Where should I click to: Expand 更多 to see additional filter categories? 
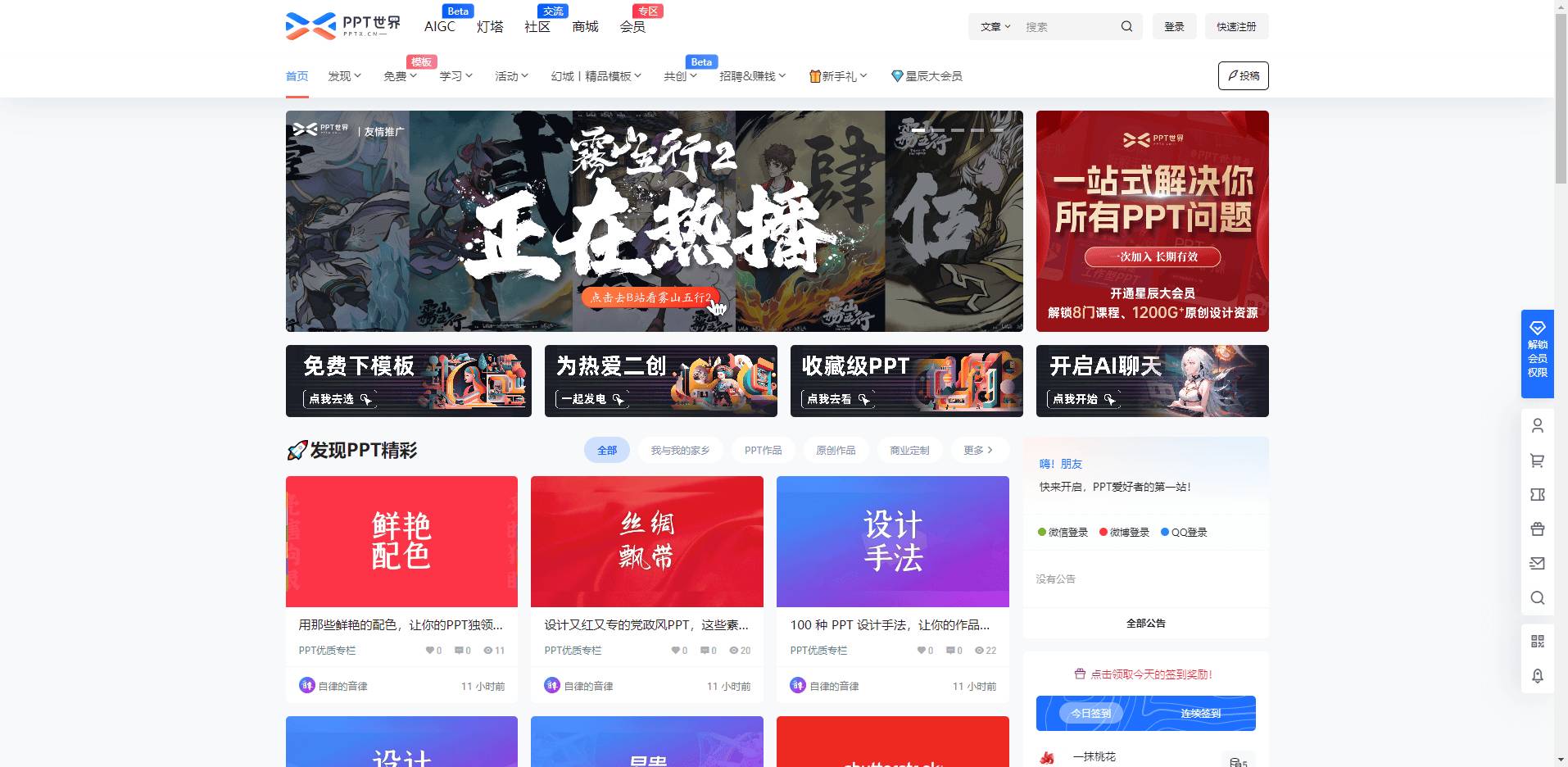pyautogui.click(x=979, y=450)
